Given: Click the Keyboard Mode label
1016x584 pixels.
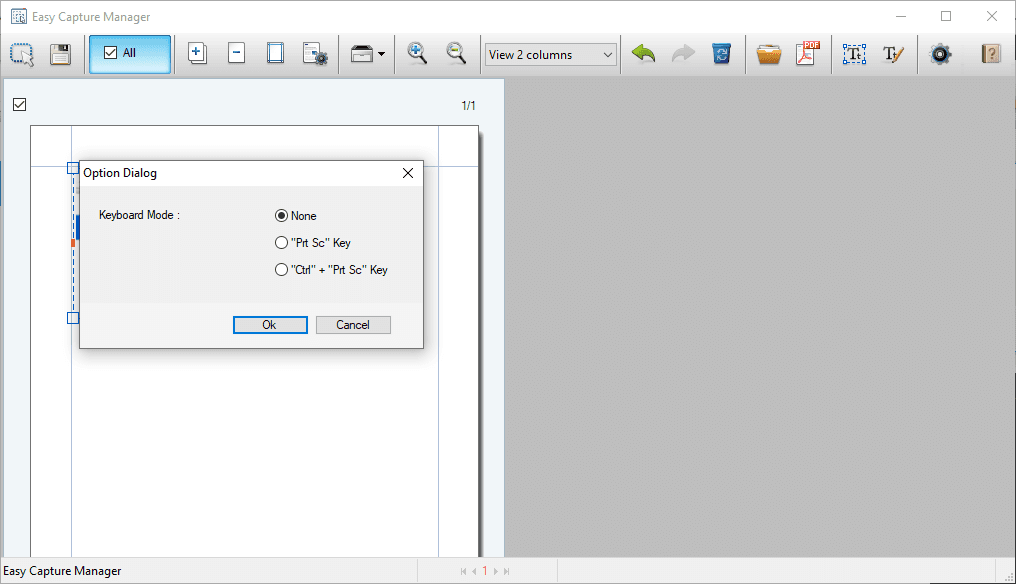Looking at the screenshot, I should click(139, 215).
